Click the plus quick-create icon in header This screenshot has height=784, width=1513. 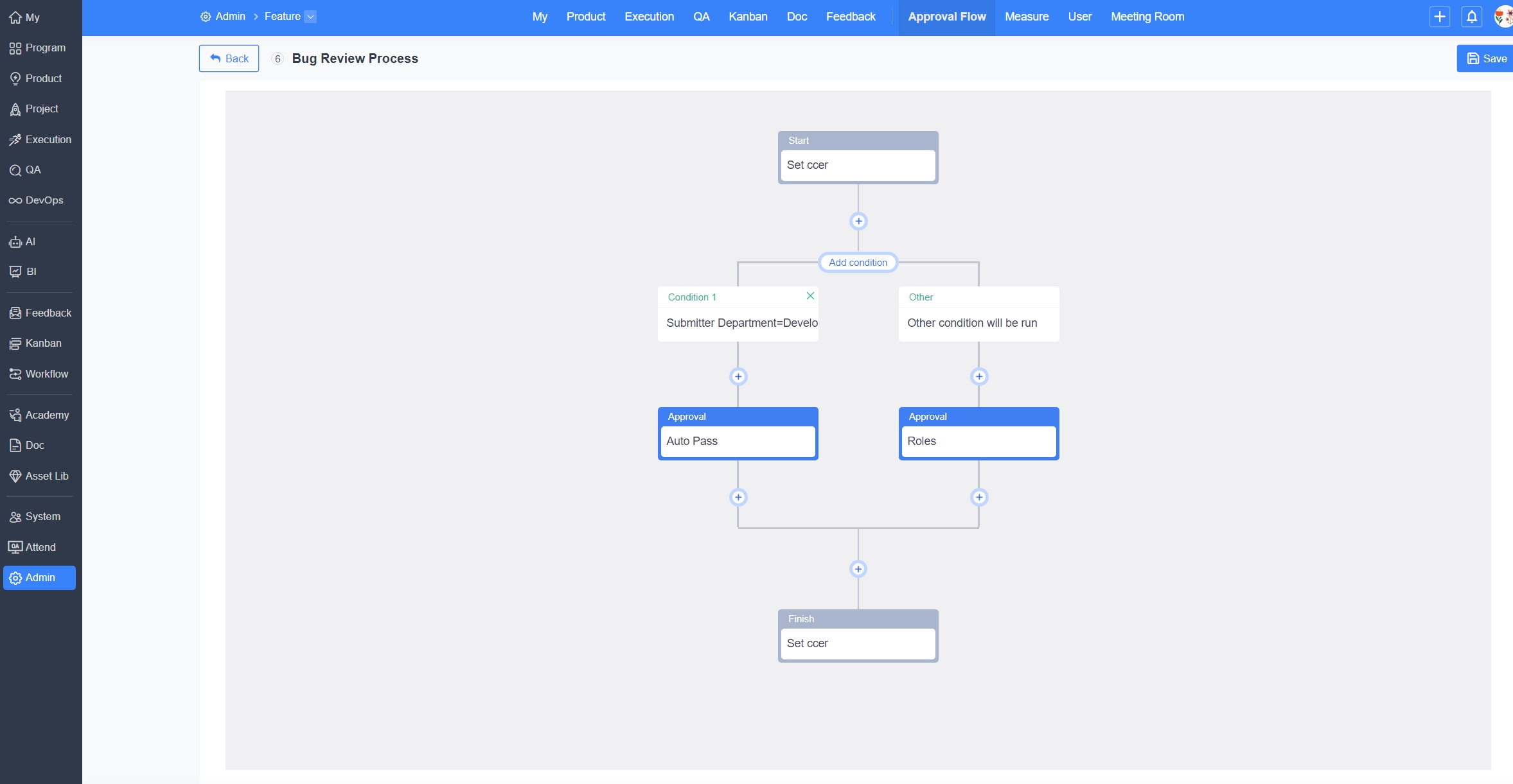tap(1439, 17)
